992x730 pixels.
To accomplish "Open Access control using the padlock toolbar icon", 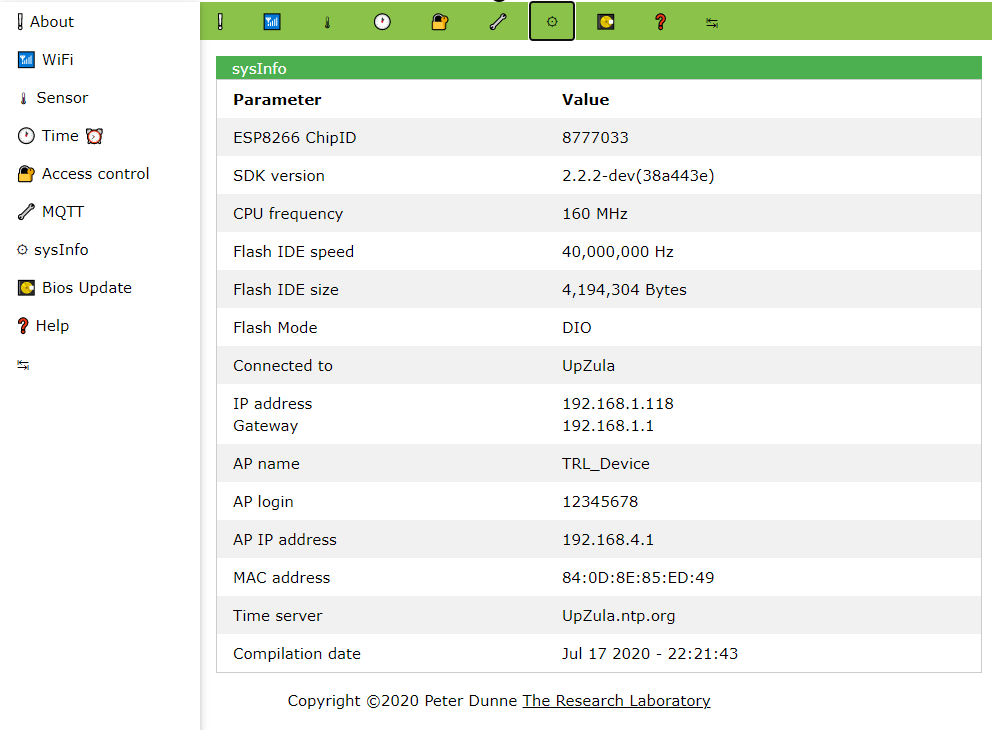I will (440, 21).
